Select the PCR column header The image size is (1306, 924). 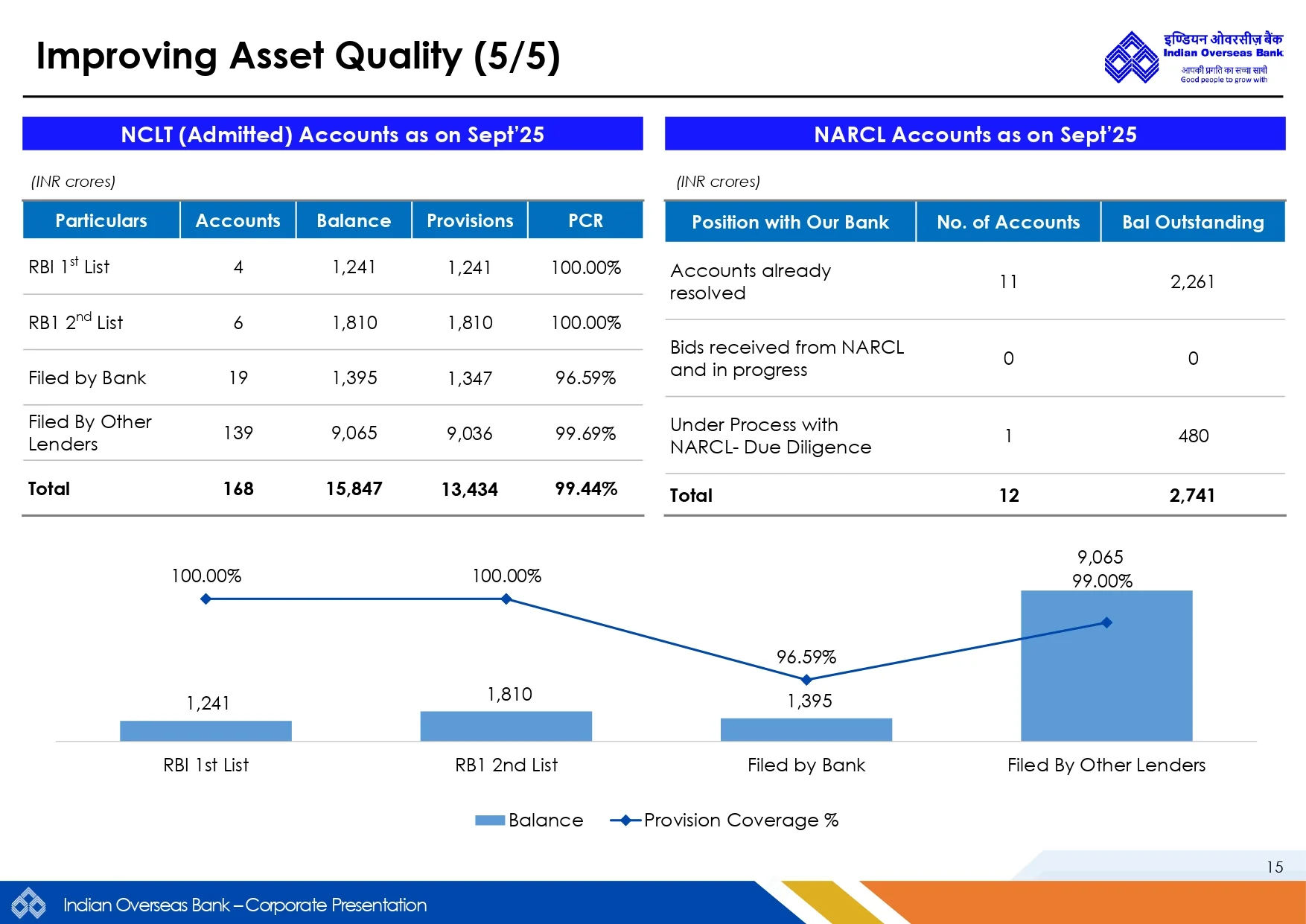[x=585, y=220]
